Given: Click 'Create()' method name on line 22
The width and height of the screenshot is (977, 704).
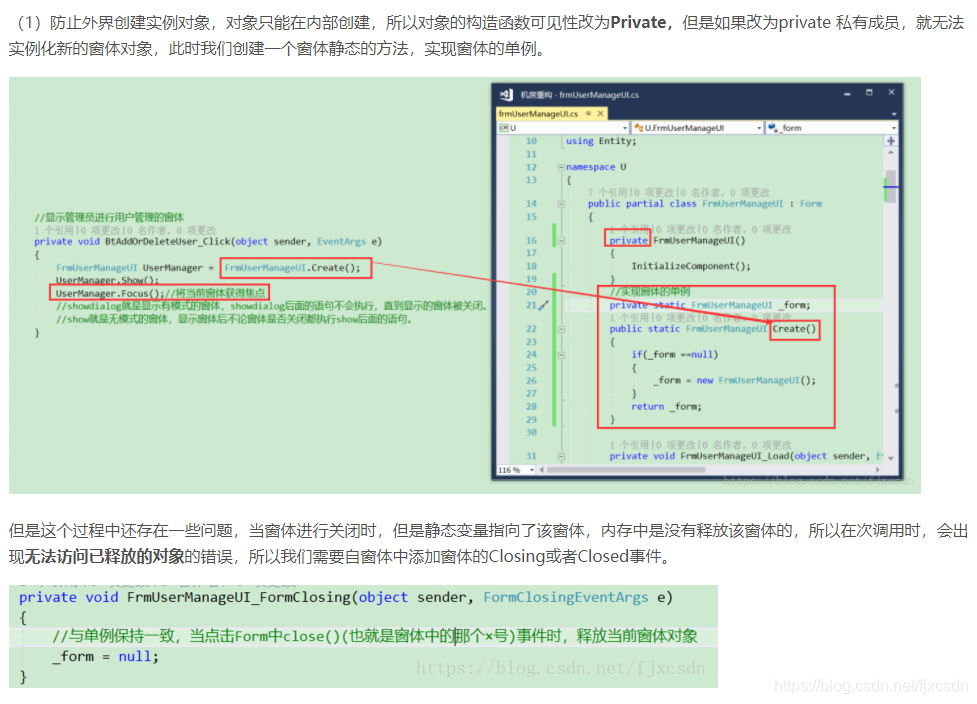Looking at the screenshot, I should click(x=794, y=329).
